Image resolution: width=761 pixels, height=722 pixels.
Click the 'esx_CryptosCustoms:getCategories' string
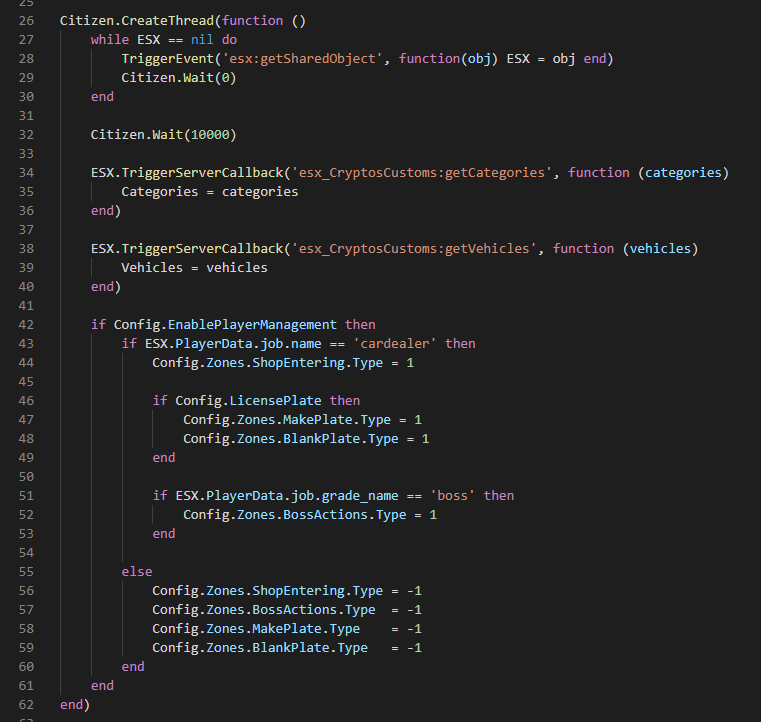coord(422,173)
